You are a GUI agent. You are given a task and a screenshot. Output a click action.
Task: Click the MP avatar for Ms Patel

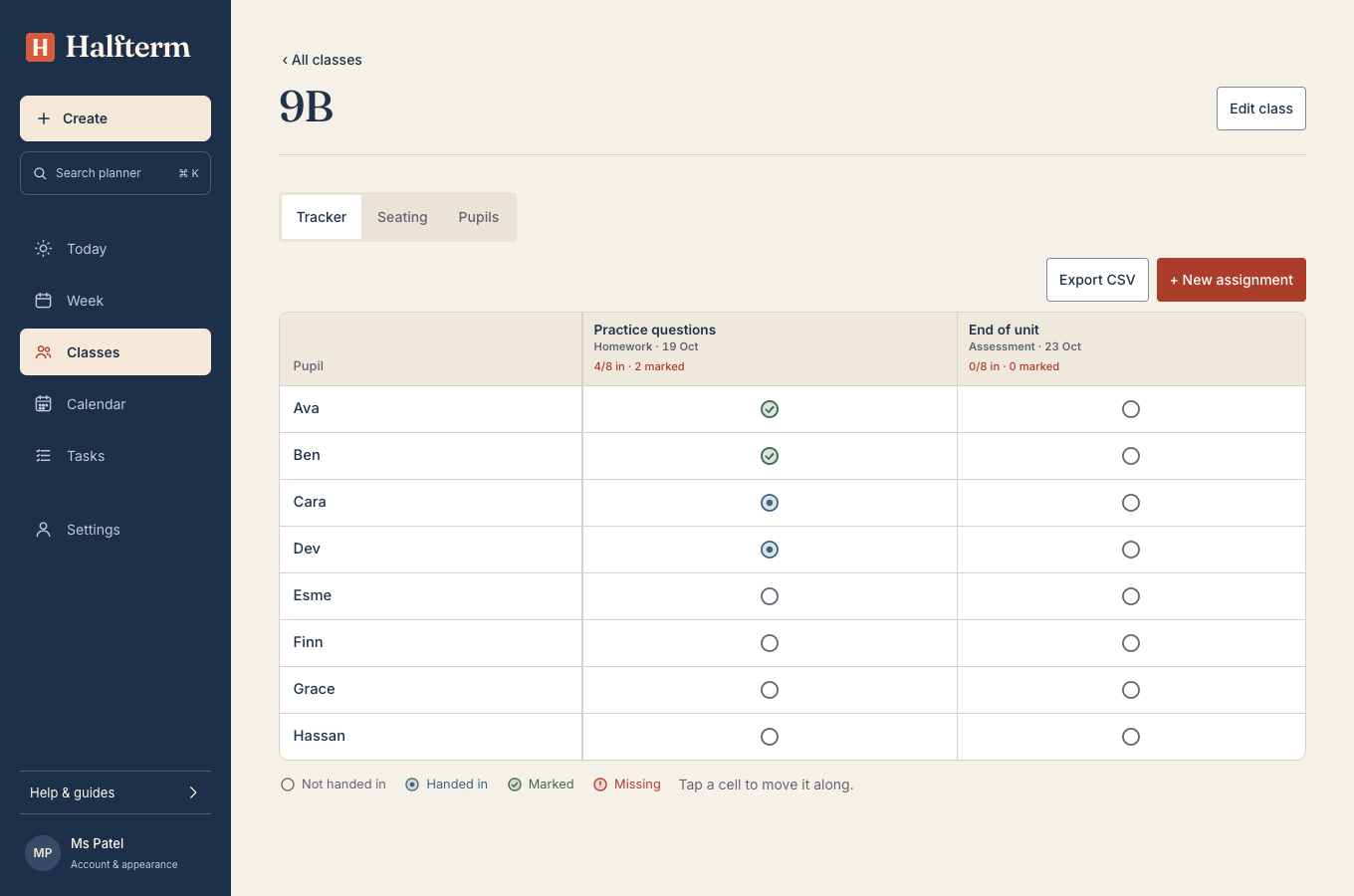43,853
